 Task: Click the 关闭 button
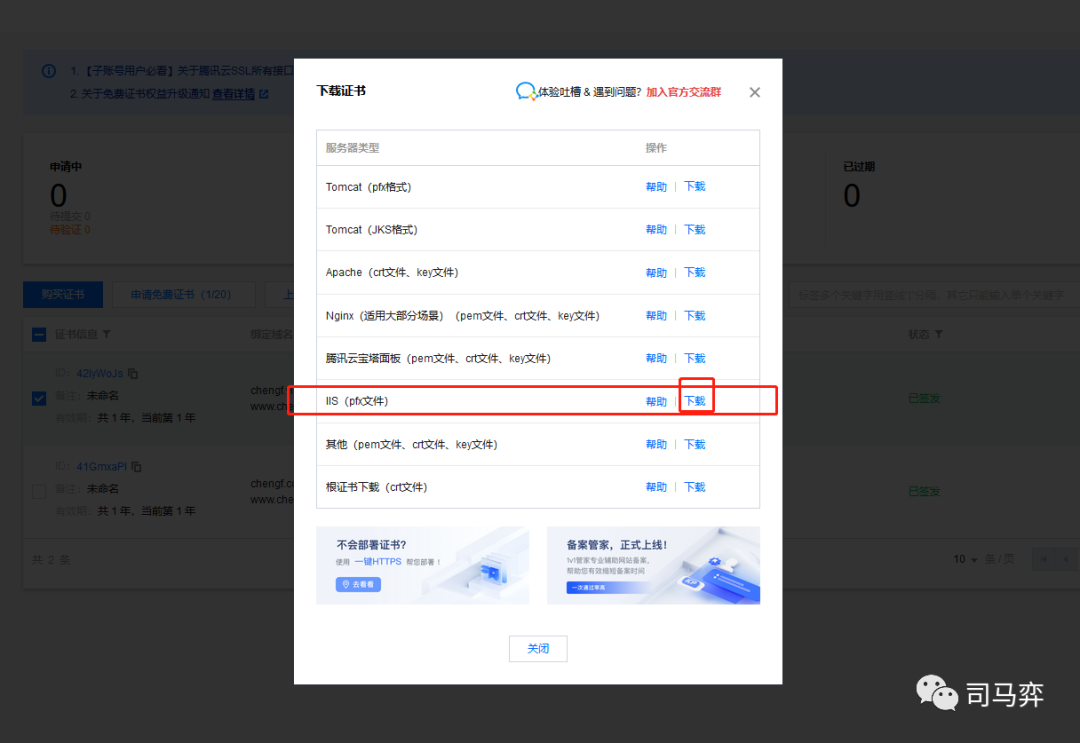point(538,649)
